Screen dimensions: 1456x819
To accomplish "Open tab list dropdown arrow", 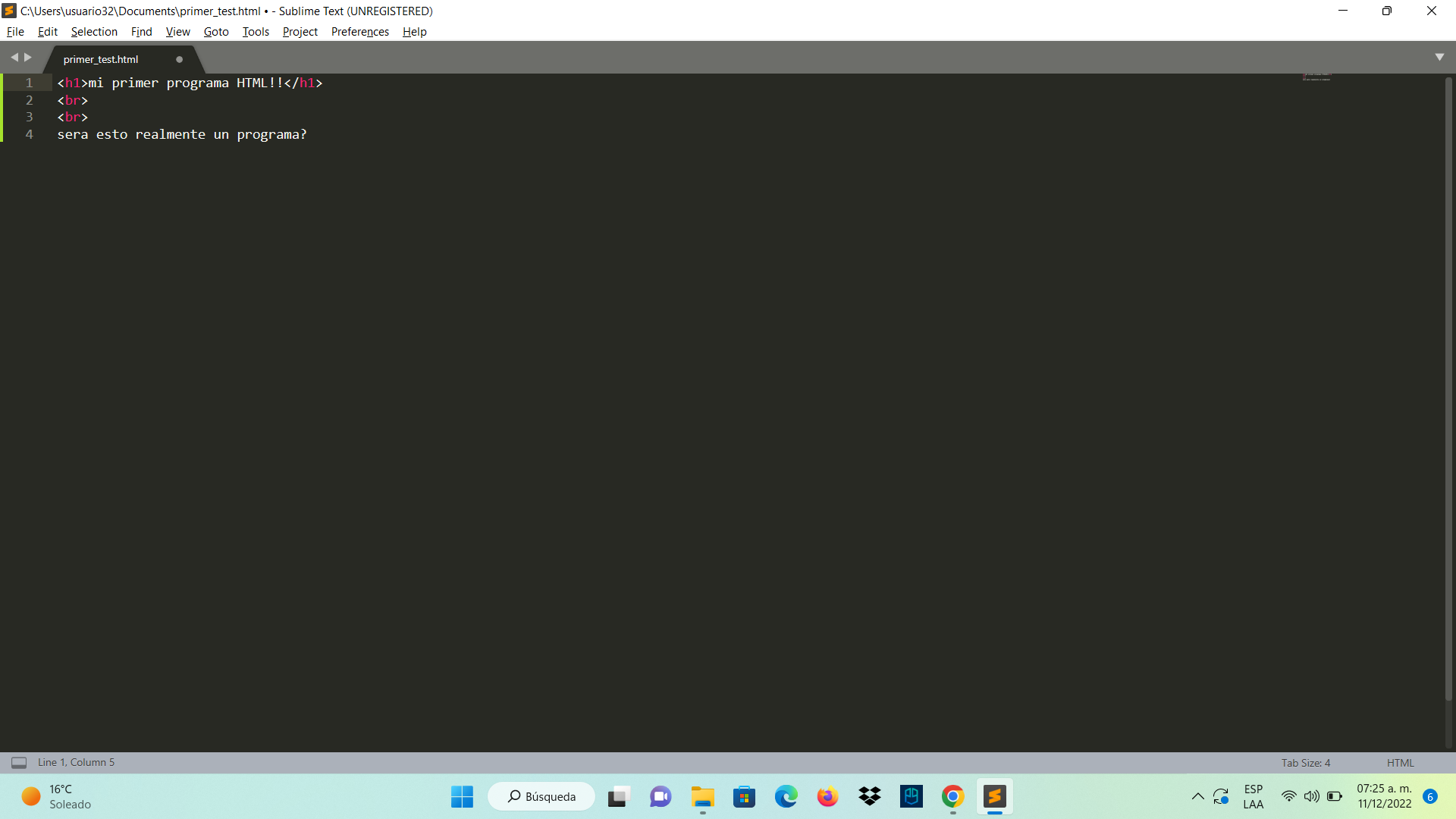I will pyautogui.click(x=1439, y=58).
